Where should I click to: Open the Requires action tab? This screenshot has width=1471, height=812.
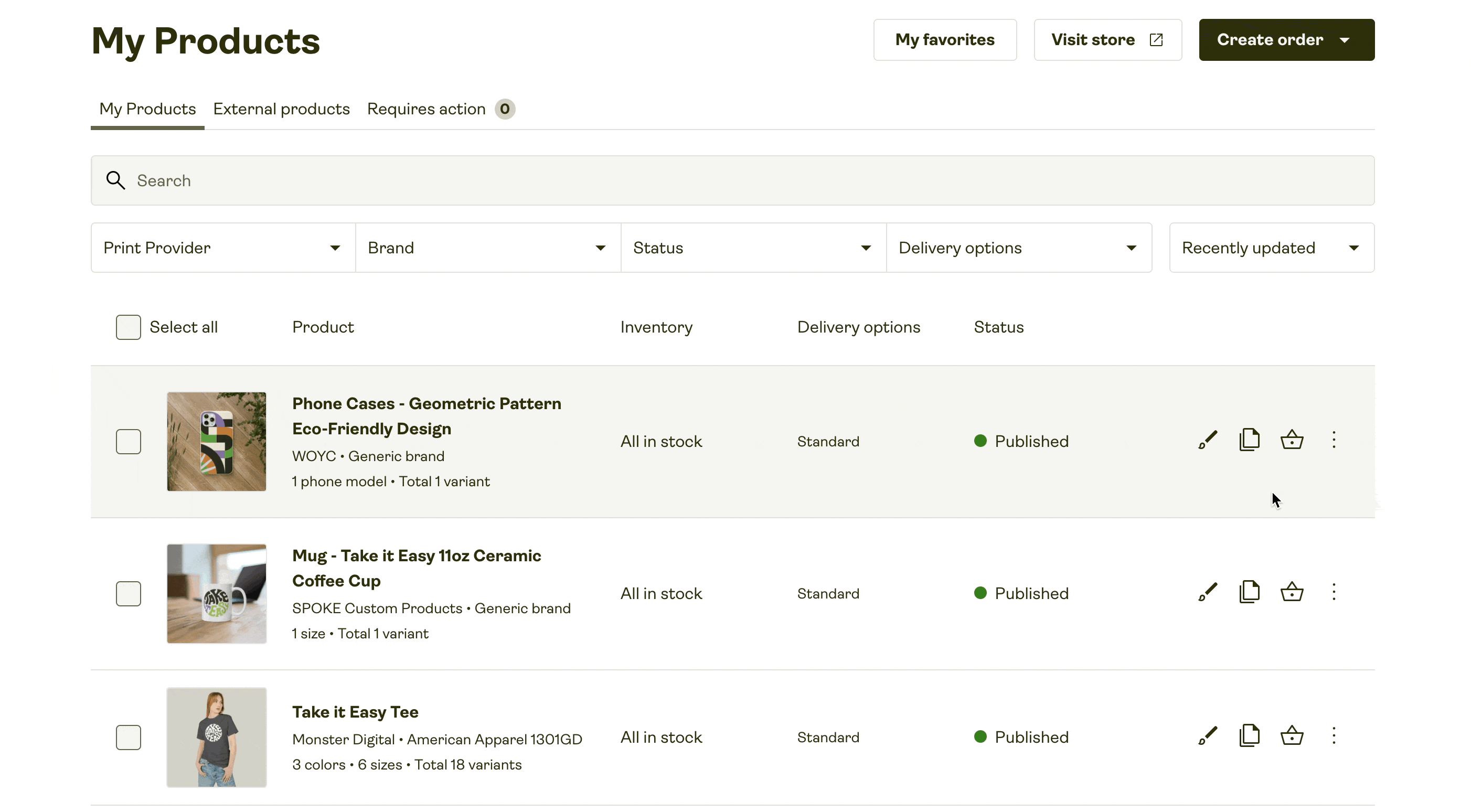pos(425,109)
